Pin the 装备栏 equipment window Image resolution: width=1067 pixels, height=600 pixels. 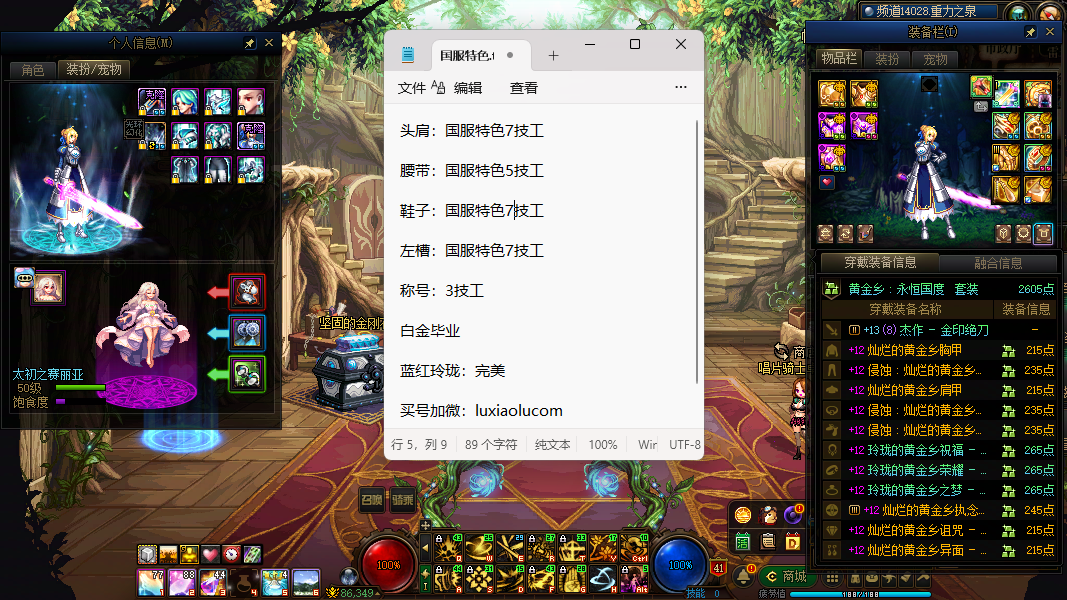[x=1031, y=33]
